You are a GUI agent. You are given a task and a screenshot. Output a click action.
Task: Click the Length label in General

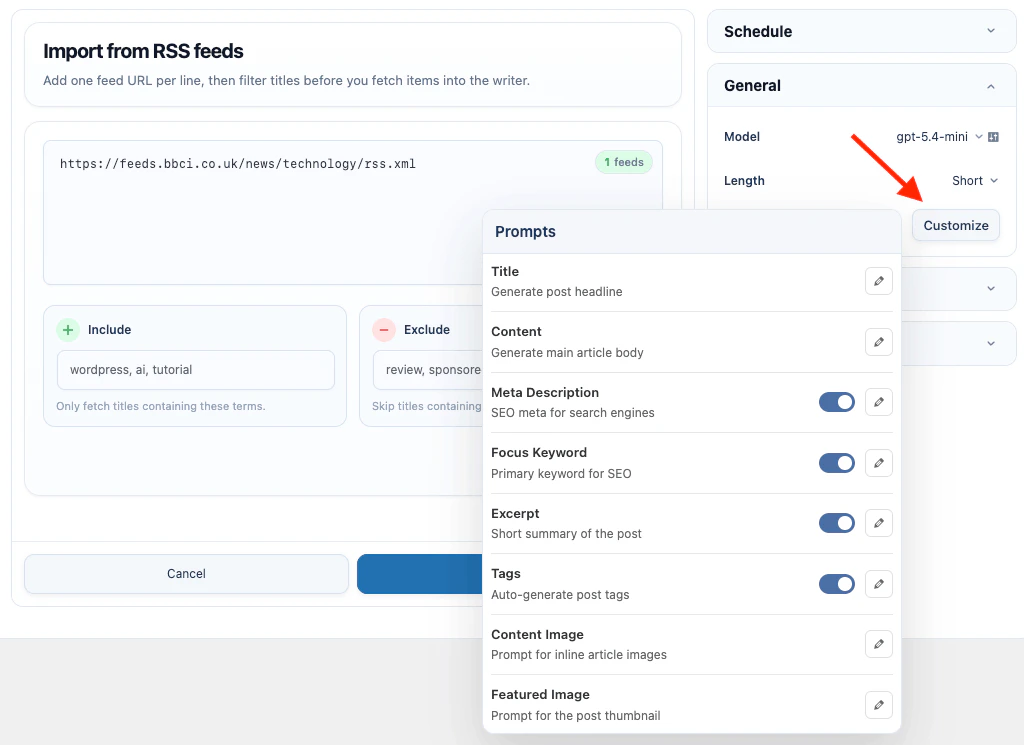744,181
